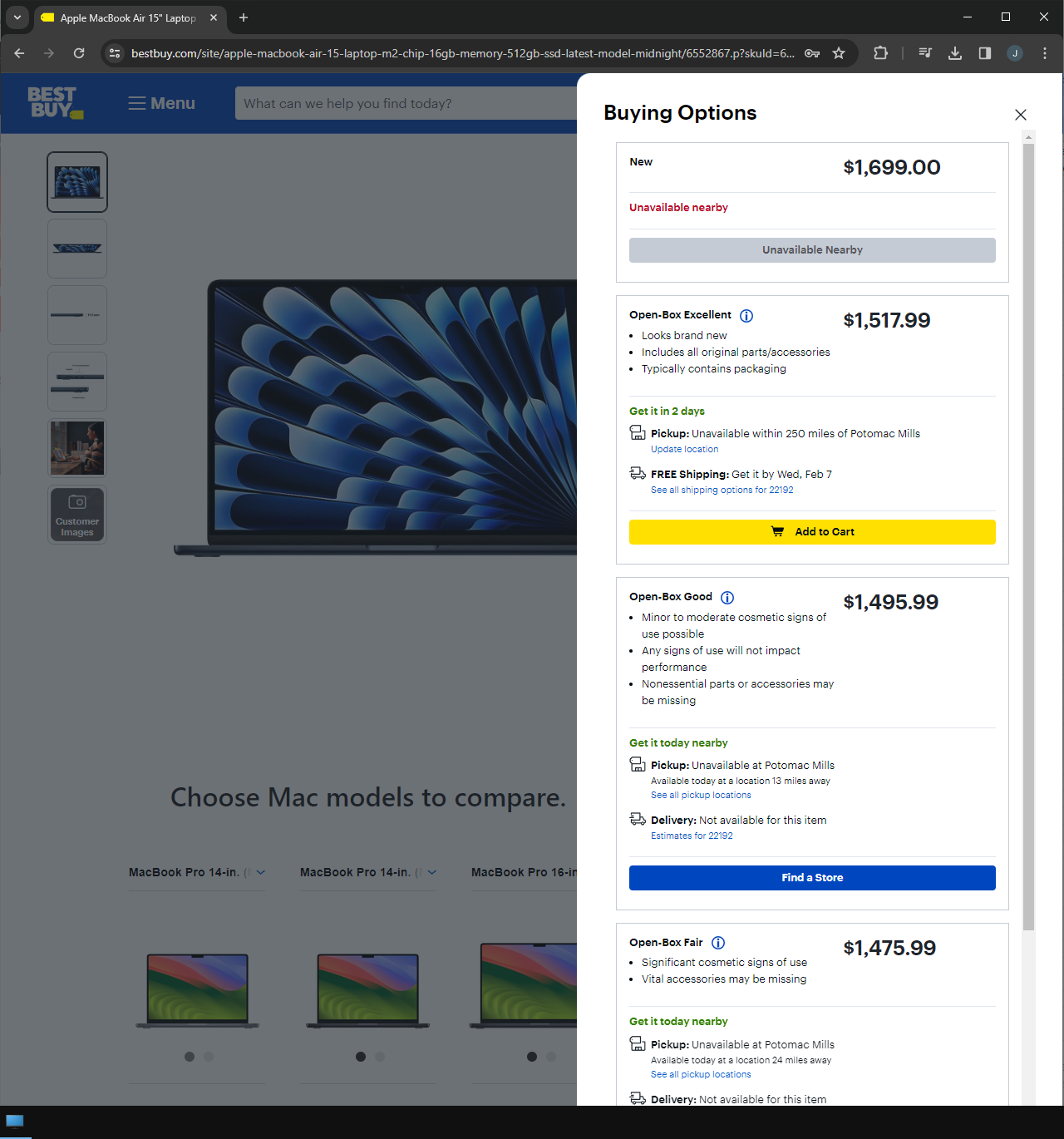
Task: Click the taskbar app icon at bottom-left
Action: pos(15,1121)
